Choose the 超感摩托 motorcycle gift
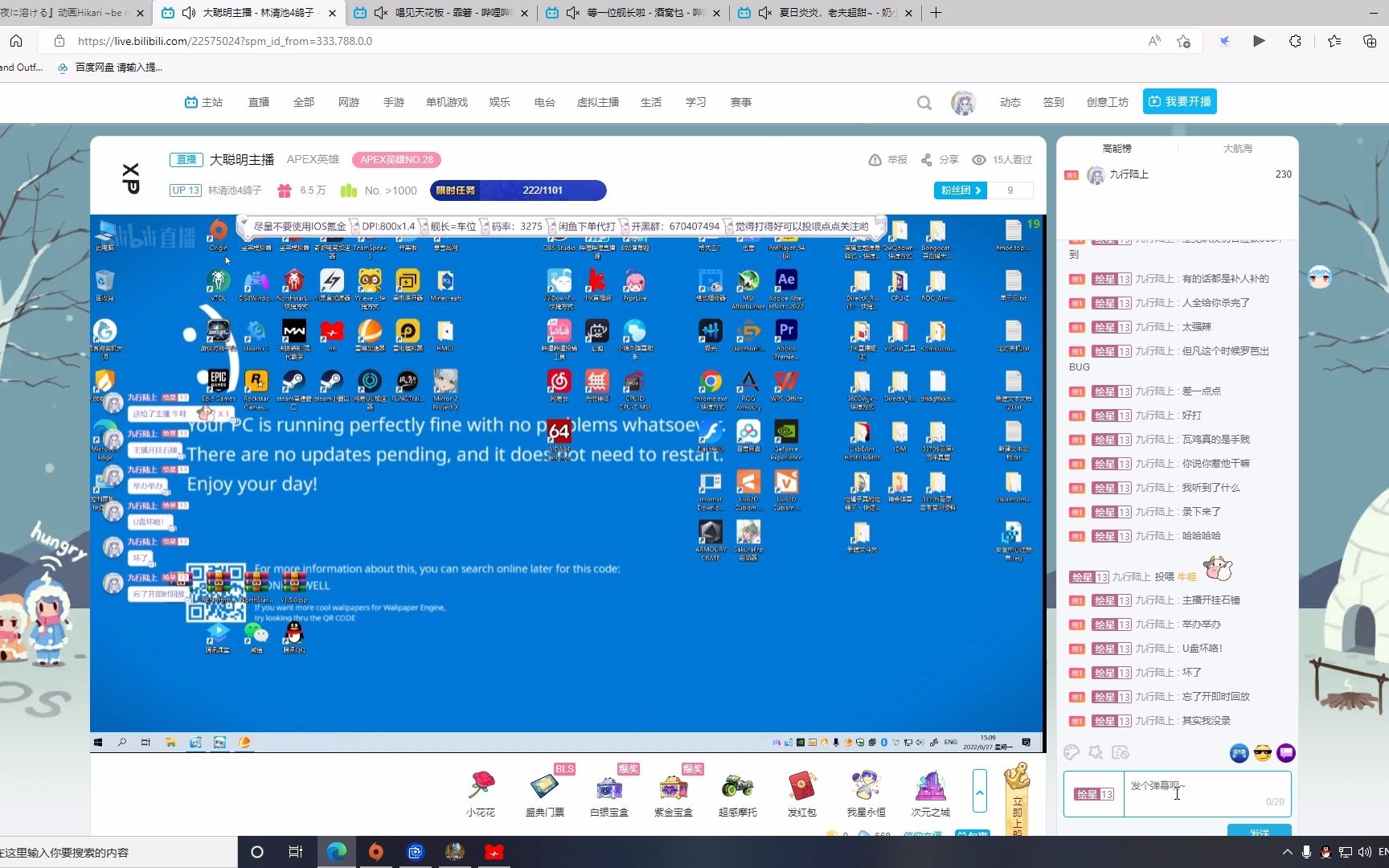Viewport: 1389px width, 868px height. (x=738, y=786)
